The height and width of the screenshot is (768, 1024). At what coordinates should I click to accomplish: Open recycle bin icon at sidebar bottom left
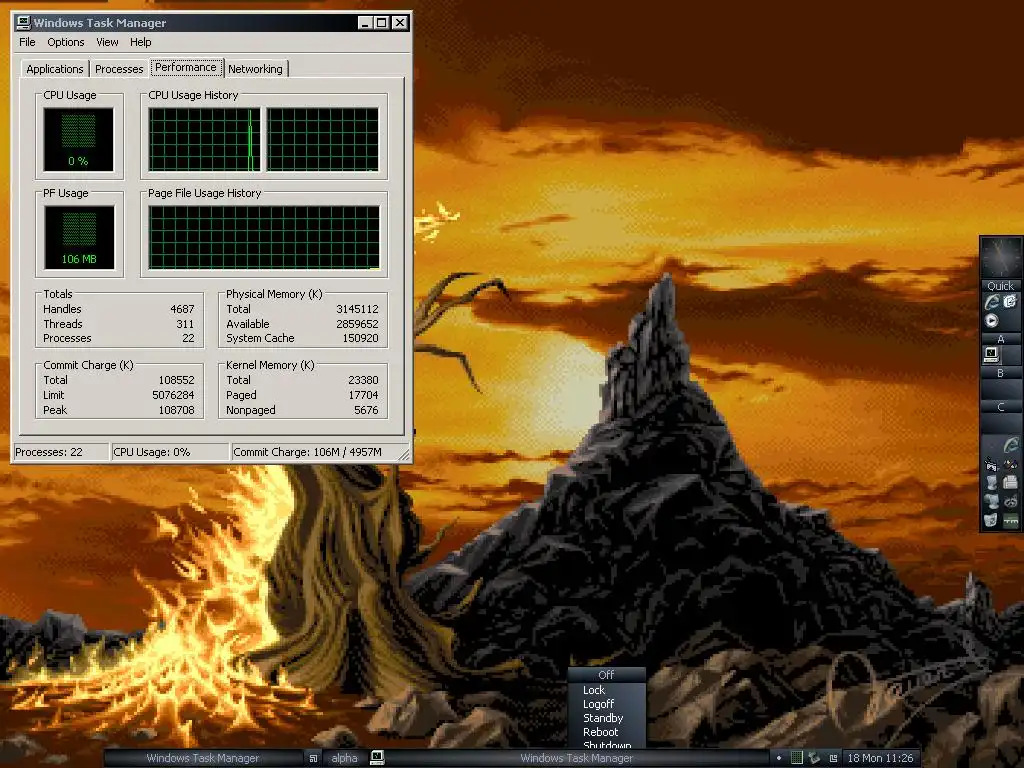point(991,520)
